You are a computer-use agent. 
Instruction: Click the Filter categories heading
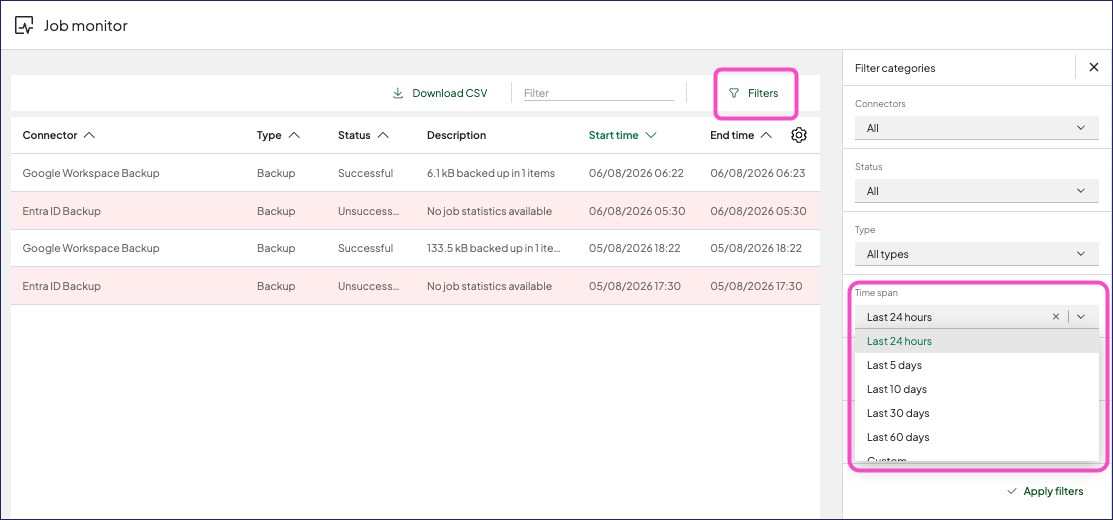(x=895, y=68)
